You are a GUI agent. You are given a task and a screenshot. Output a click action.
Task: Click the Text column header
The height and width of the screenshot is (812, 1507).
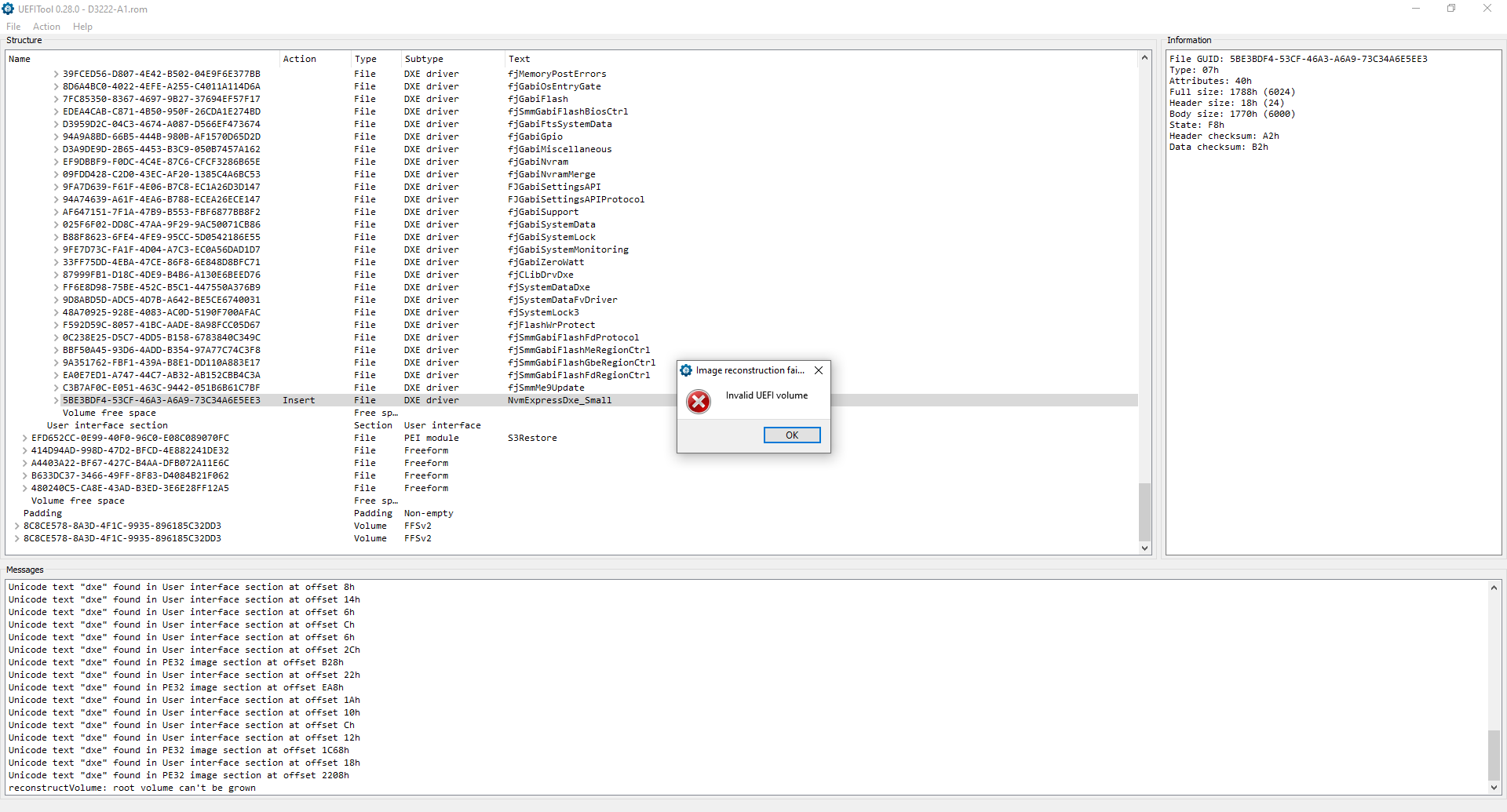821,59
